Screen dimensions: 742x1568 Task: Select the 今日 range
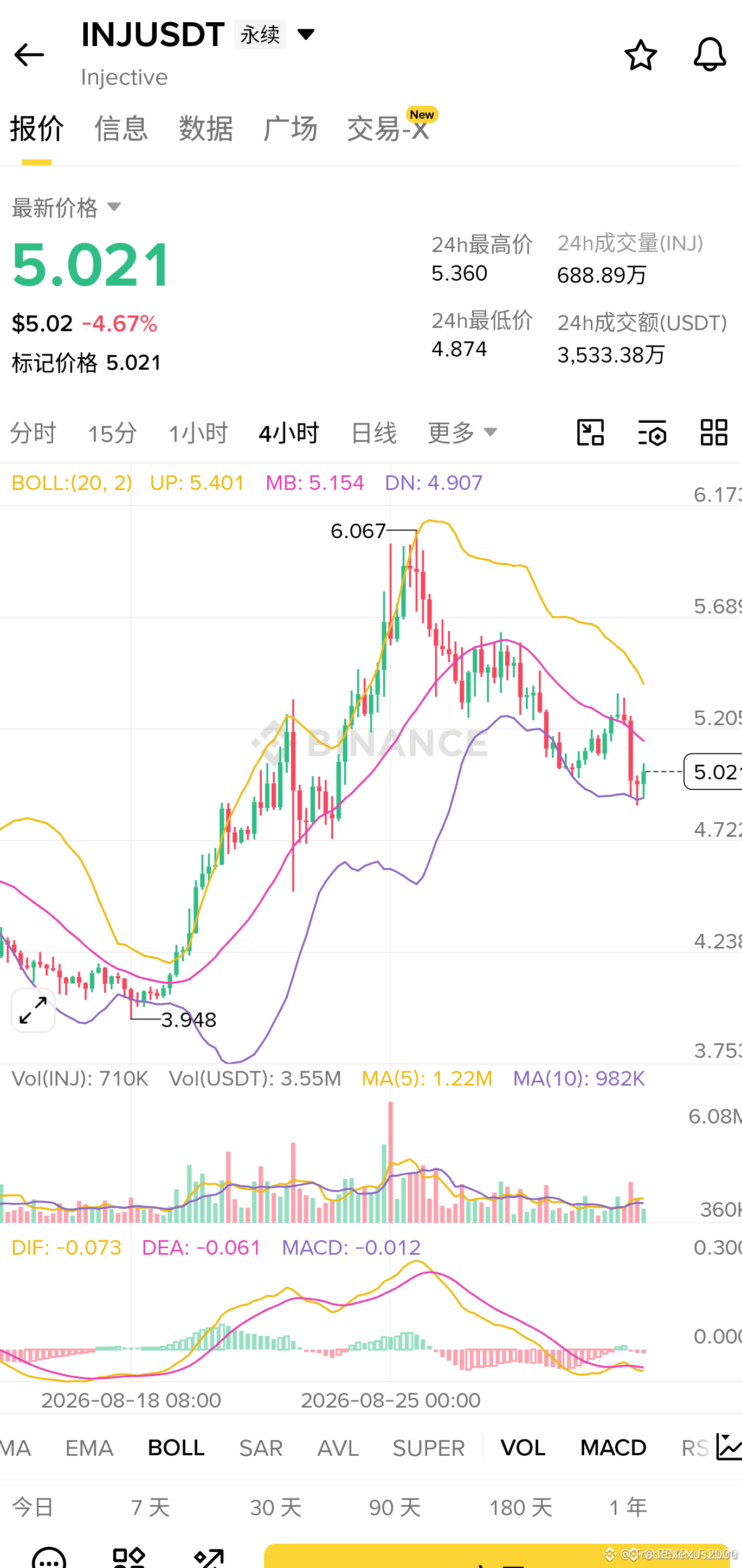tap(34, 1508)
